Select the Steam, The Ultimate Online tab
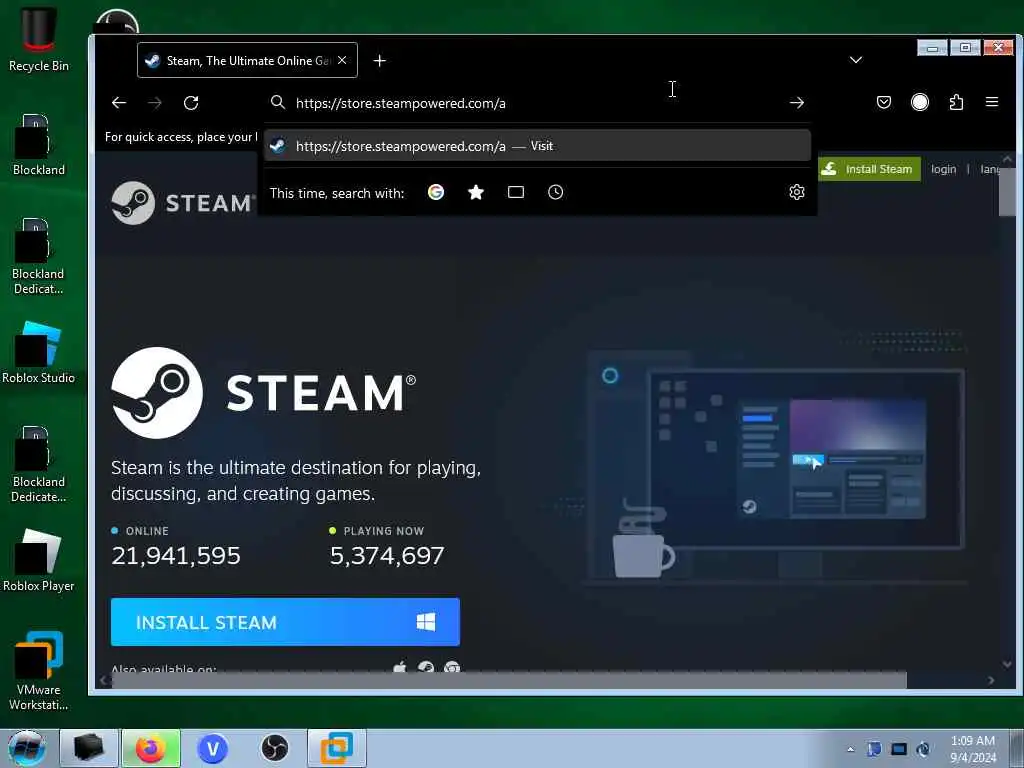This screenshot has width=1024, height=768. 248,60
